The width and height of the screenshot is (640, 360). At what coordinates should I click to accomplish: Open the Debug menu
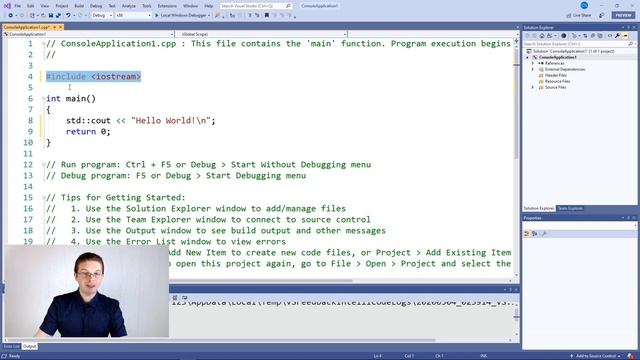click(96, 6)
